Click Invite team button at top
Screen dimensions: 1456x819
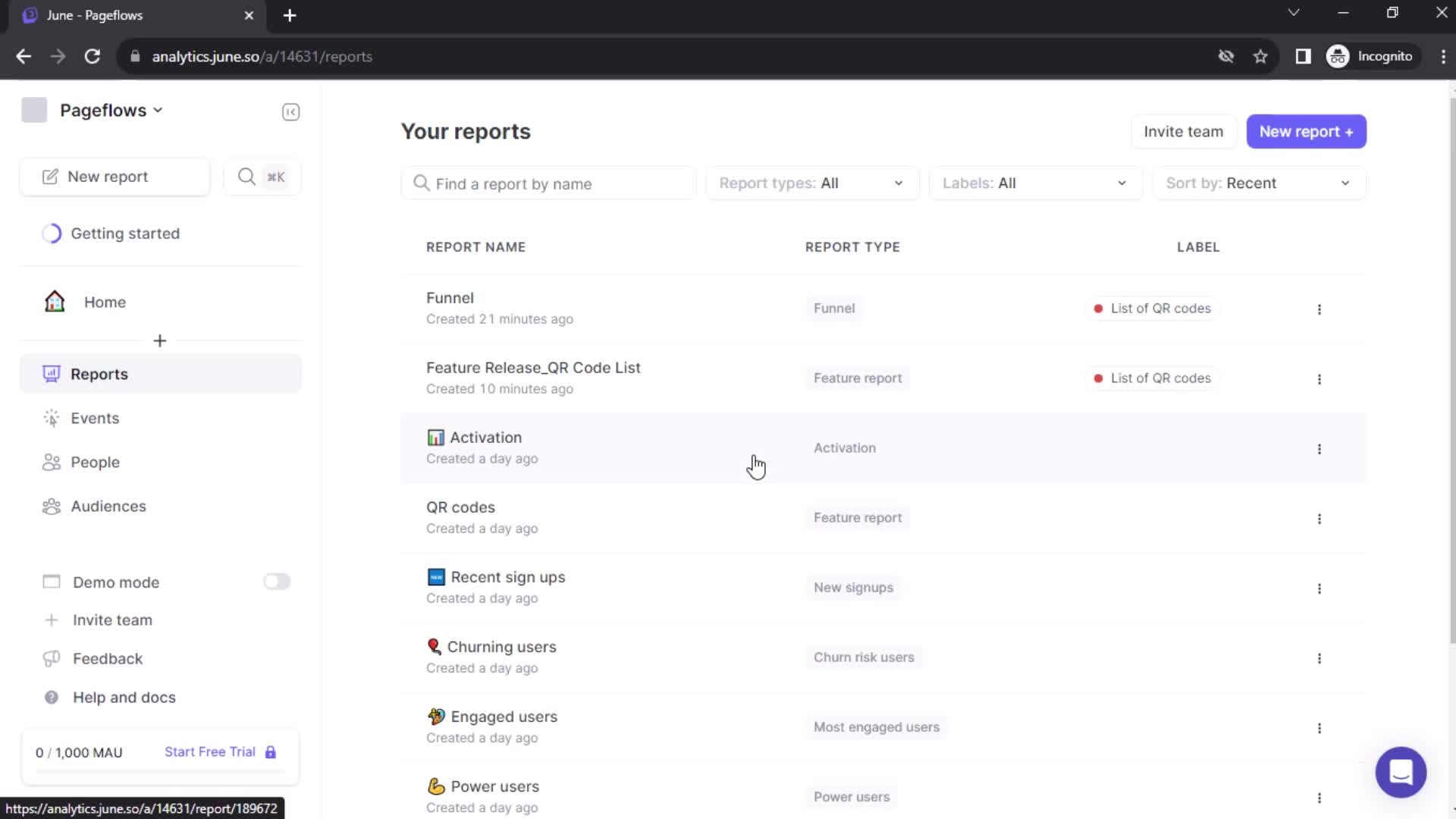pos(1183,132)
